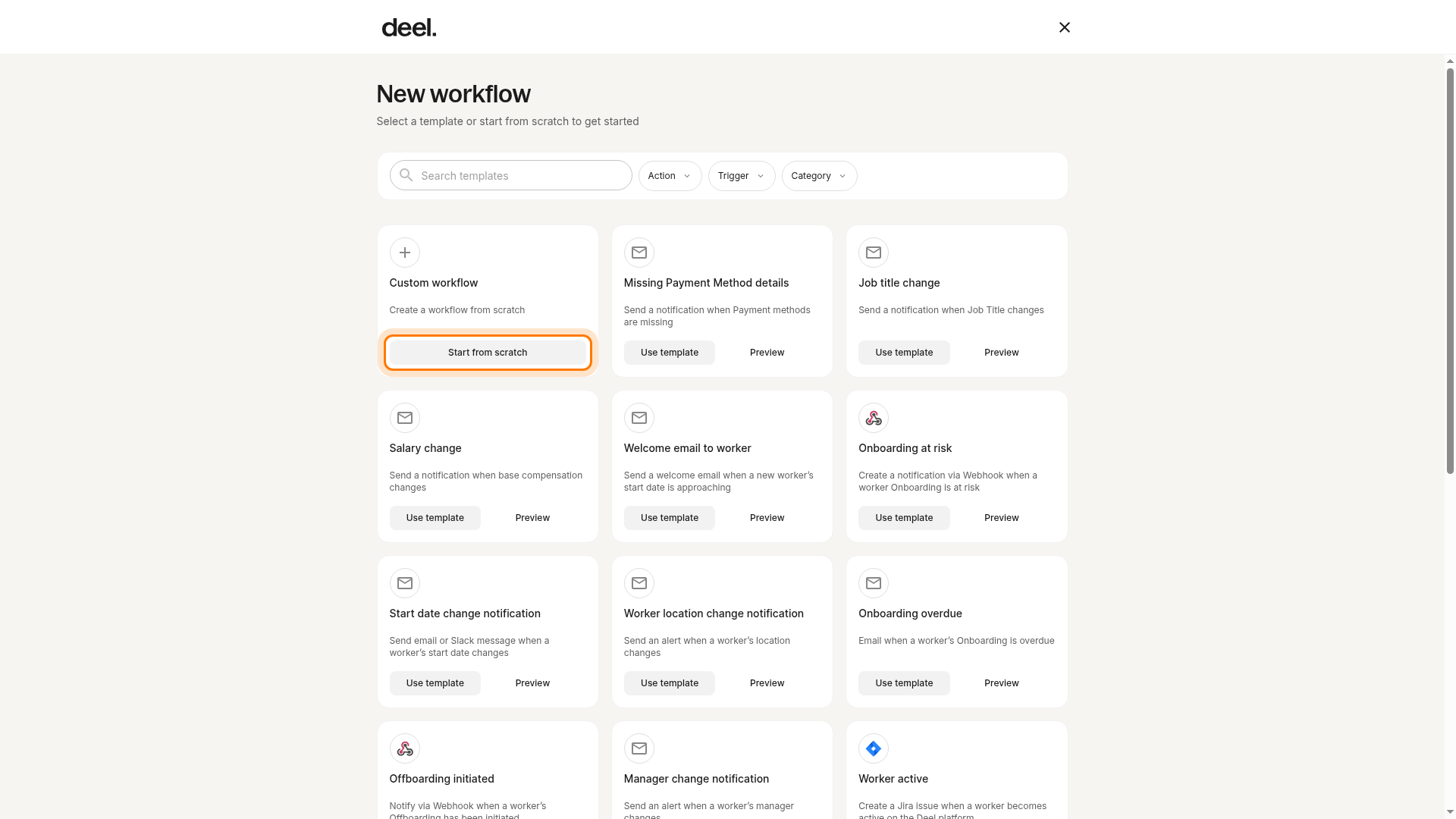
Task: Click the vertical scrollbar thumb on the right
Action: [x=1450, y=271]
